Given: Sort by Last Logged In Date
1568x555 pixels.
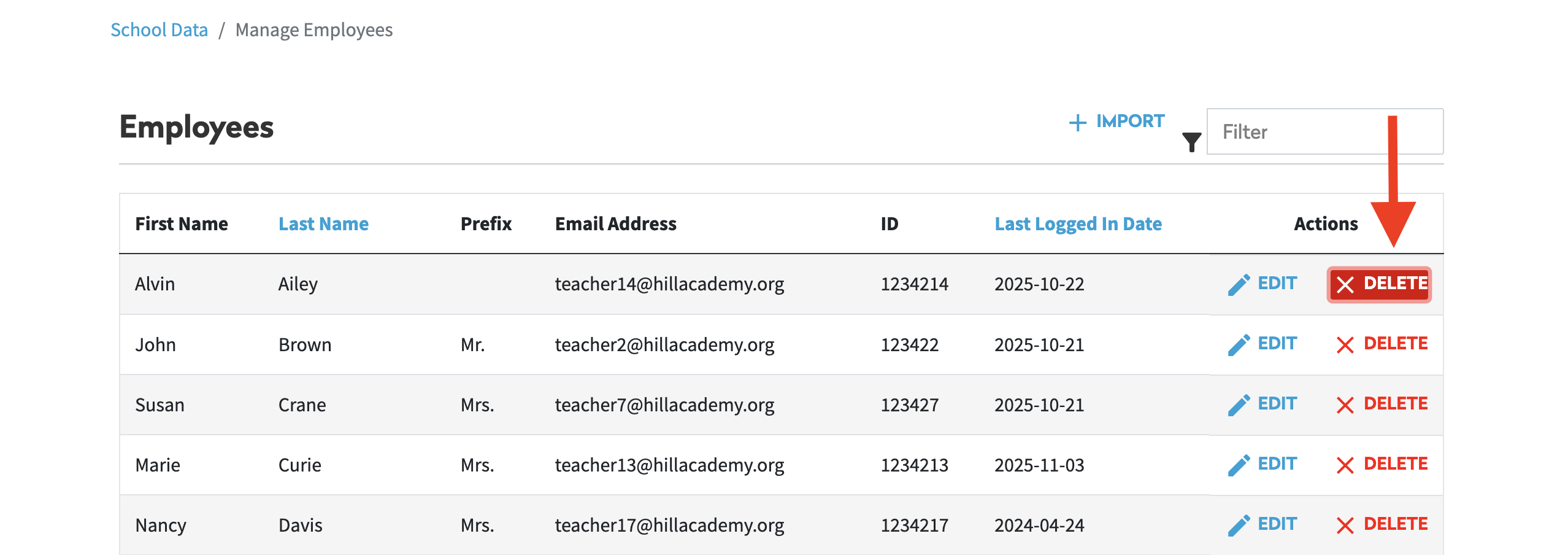Looking at the screenshot, I should coord(1078,224).
